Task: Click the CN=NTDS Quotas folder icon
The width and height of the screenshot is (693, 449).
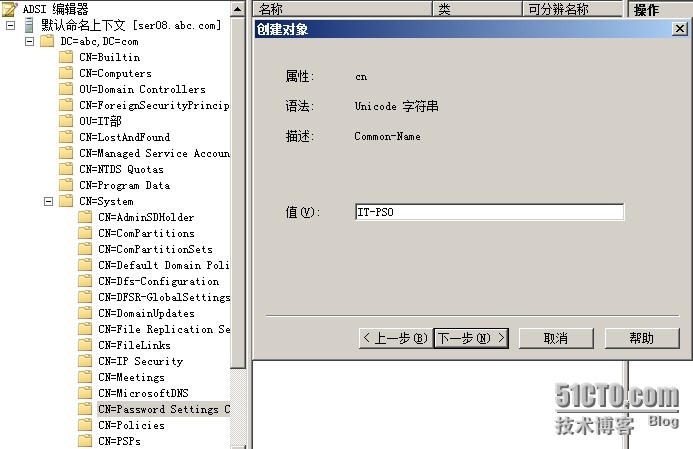Action: pos(66,169)
